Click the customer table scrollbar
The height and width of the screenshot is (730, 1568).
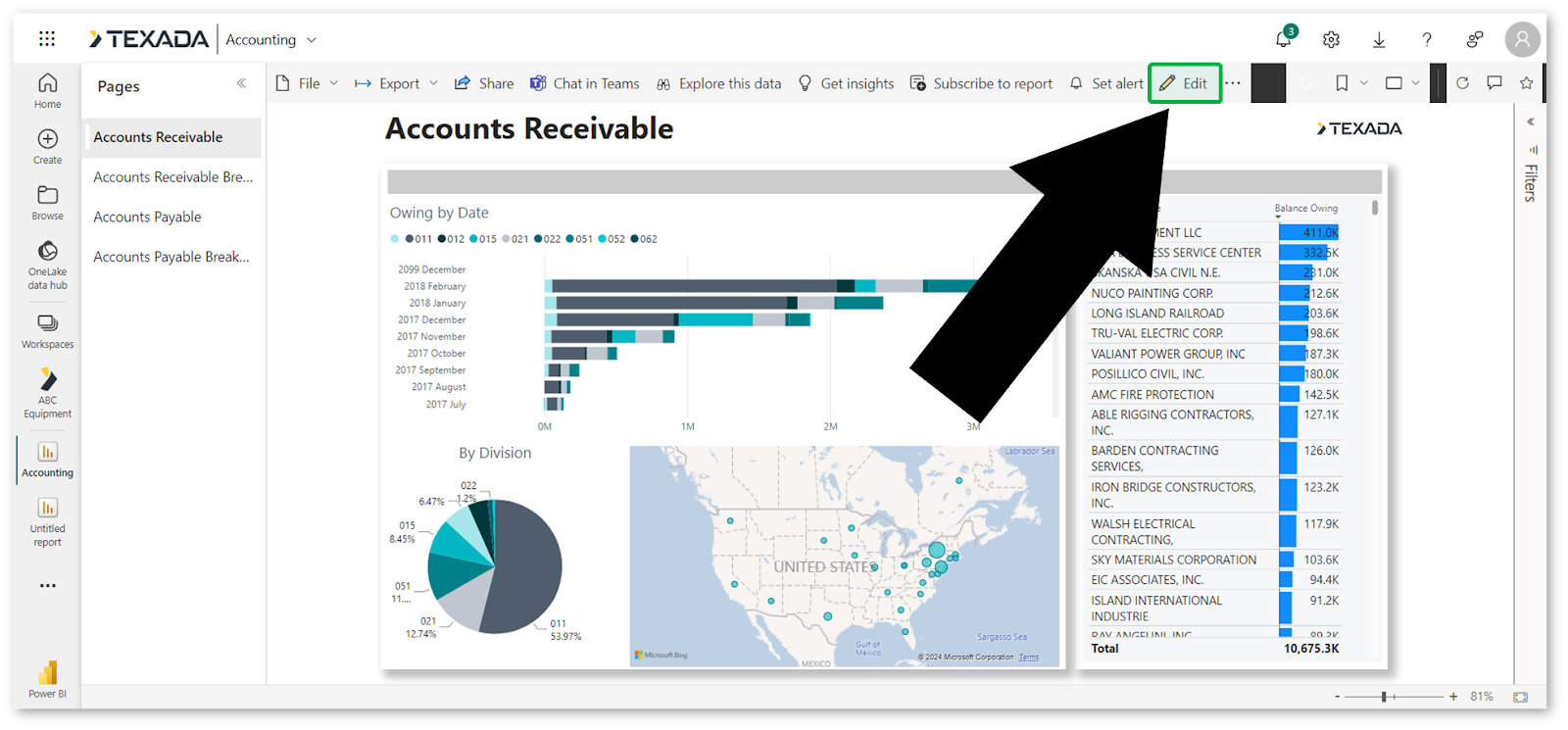pyautogui.click(x=1375, y=208)
